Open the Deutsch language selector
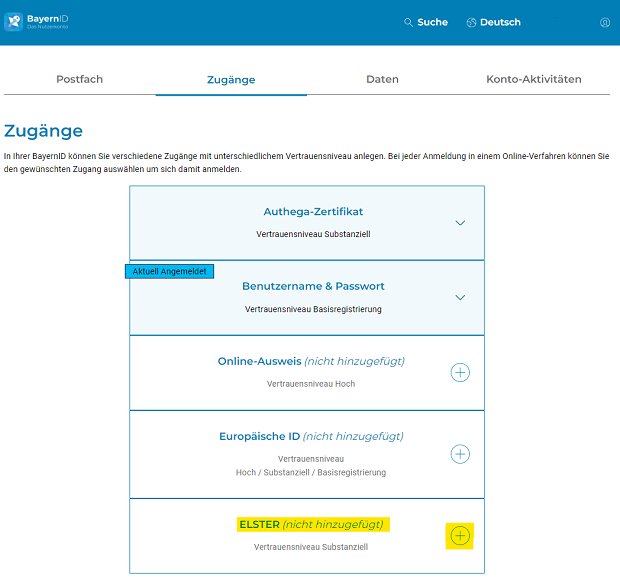 (500, 22)
